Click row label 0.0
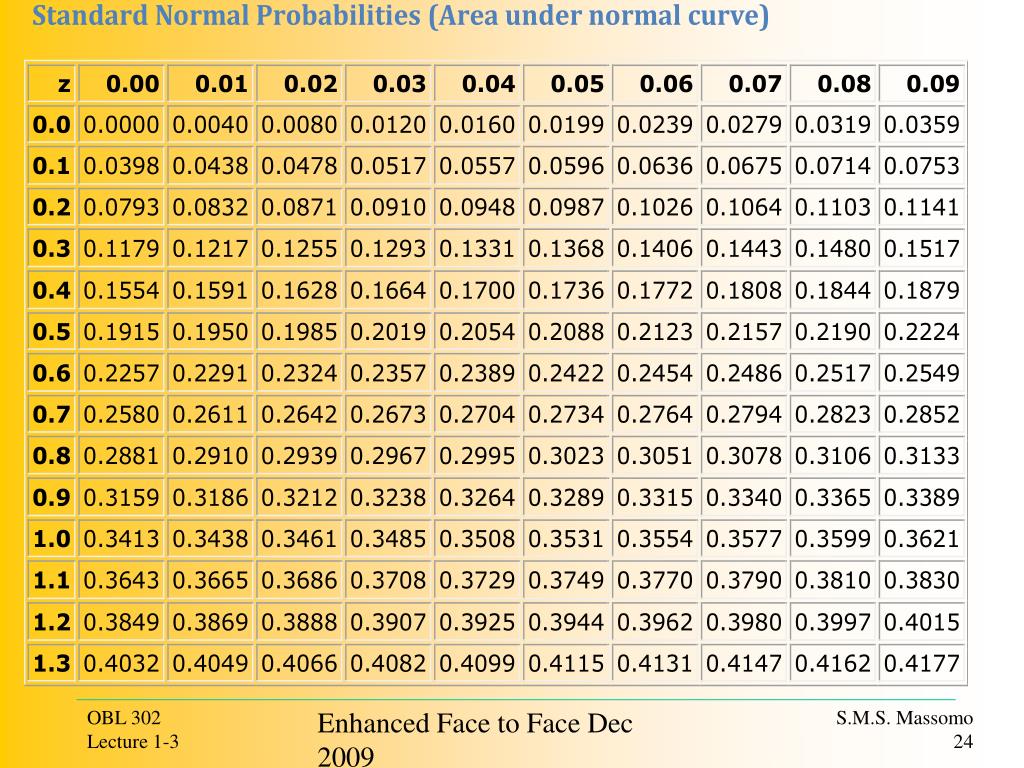The width and height of the screenshot is (1024, 768). point(52,125)
